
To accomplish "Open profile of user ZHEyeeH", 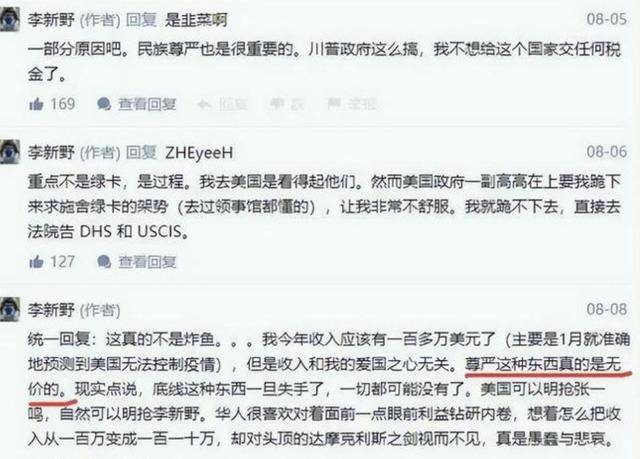I will coord(199,153).
